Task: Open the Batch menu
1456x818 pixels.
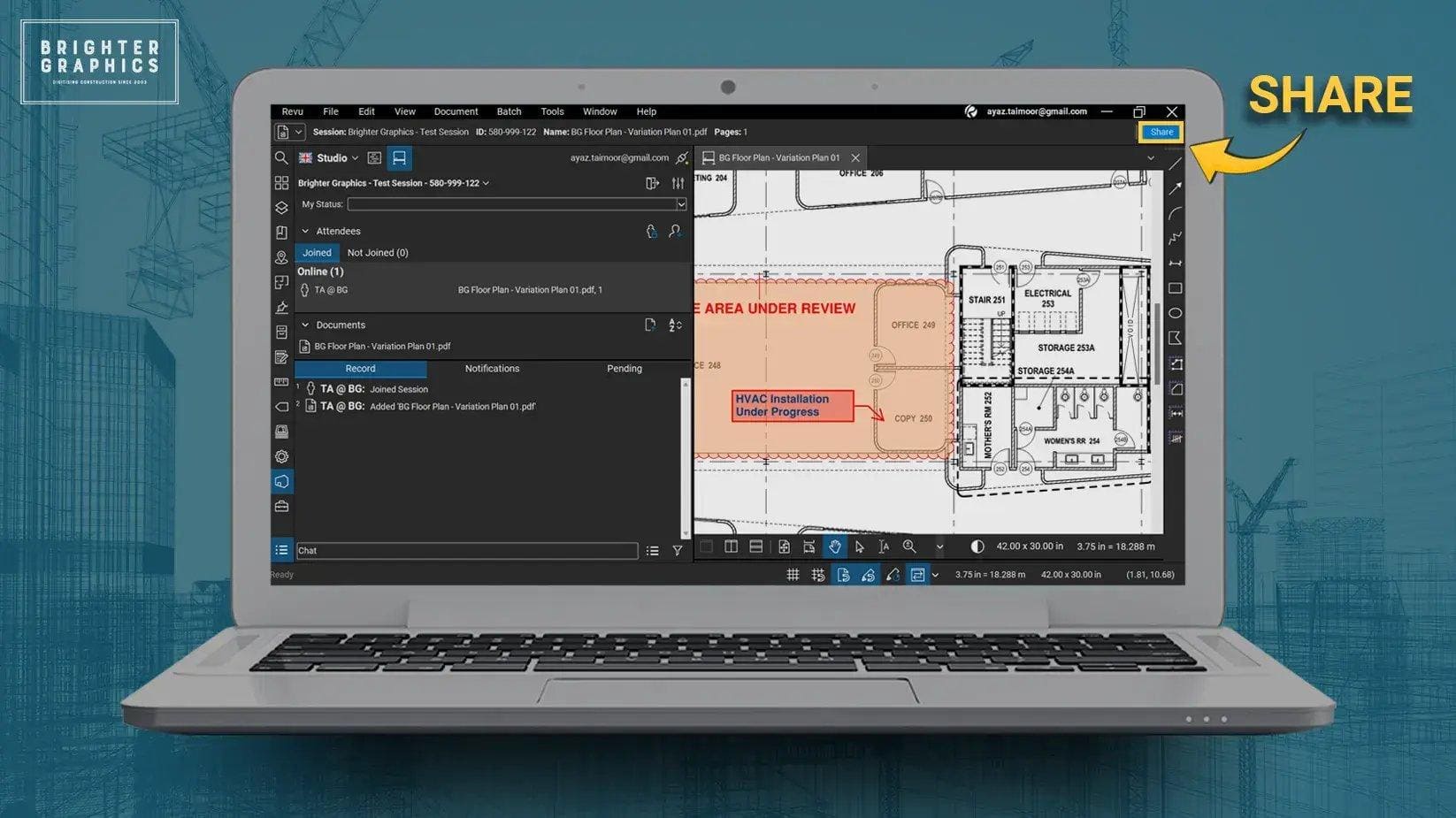Action: click(509, 111)
